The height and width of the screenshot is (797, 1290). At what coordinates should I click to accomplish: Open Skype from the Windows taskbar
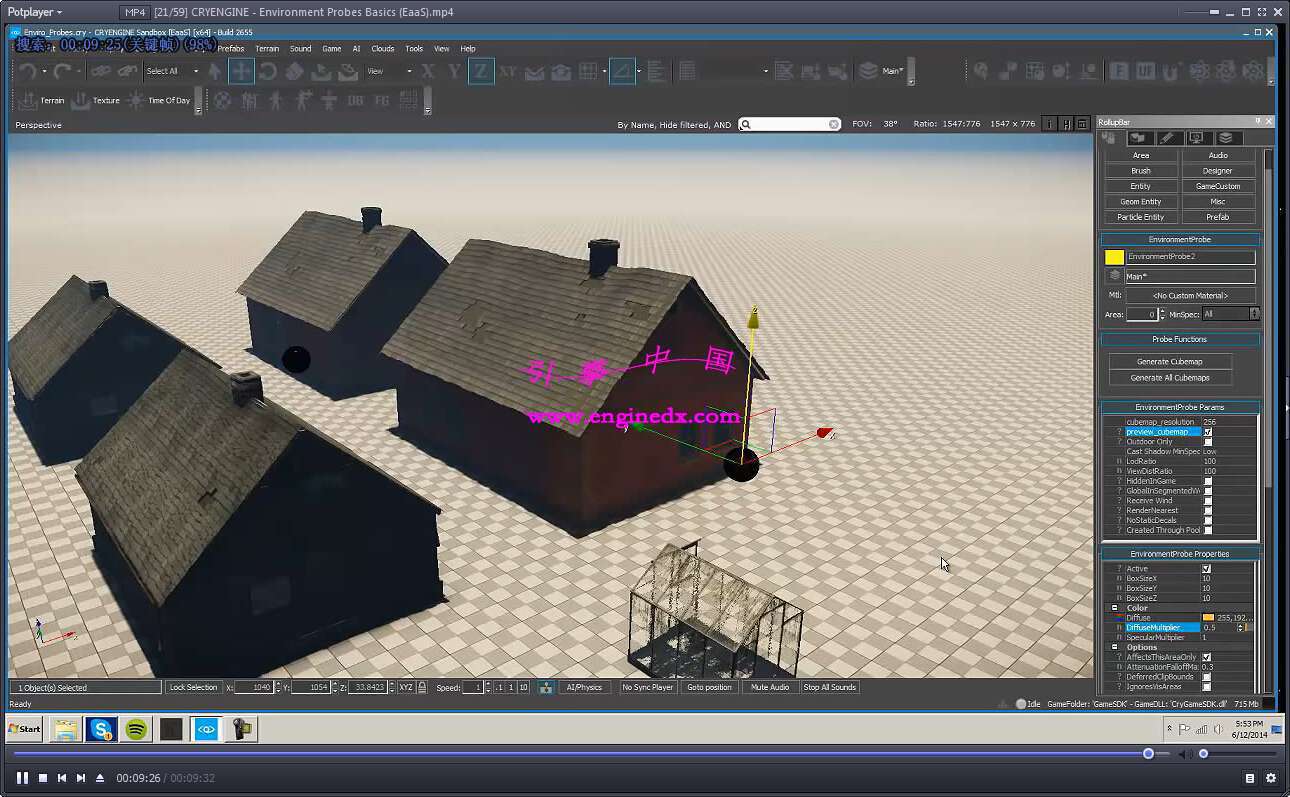pos(101,730)
